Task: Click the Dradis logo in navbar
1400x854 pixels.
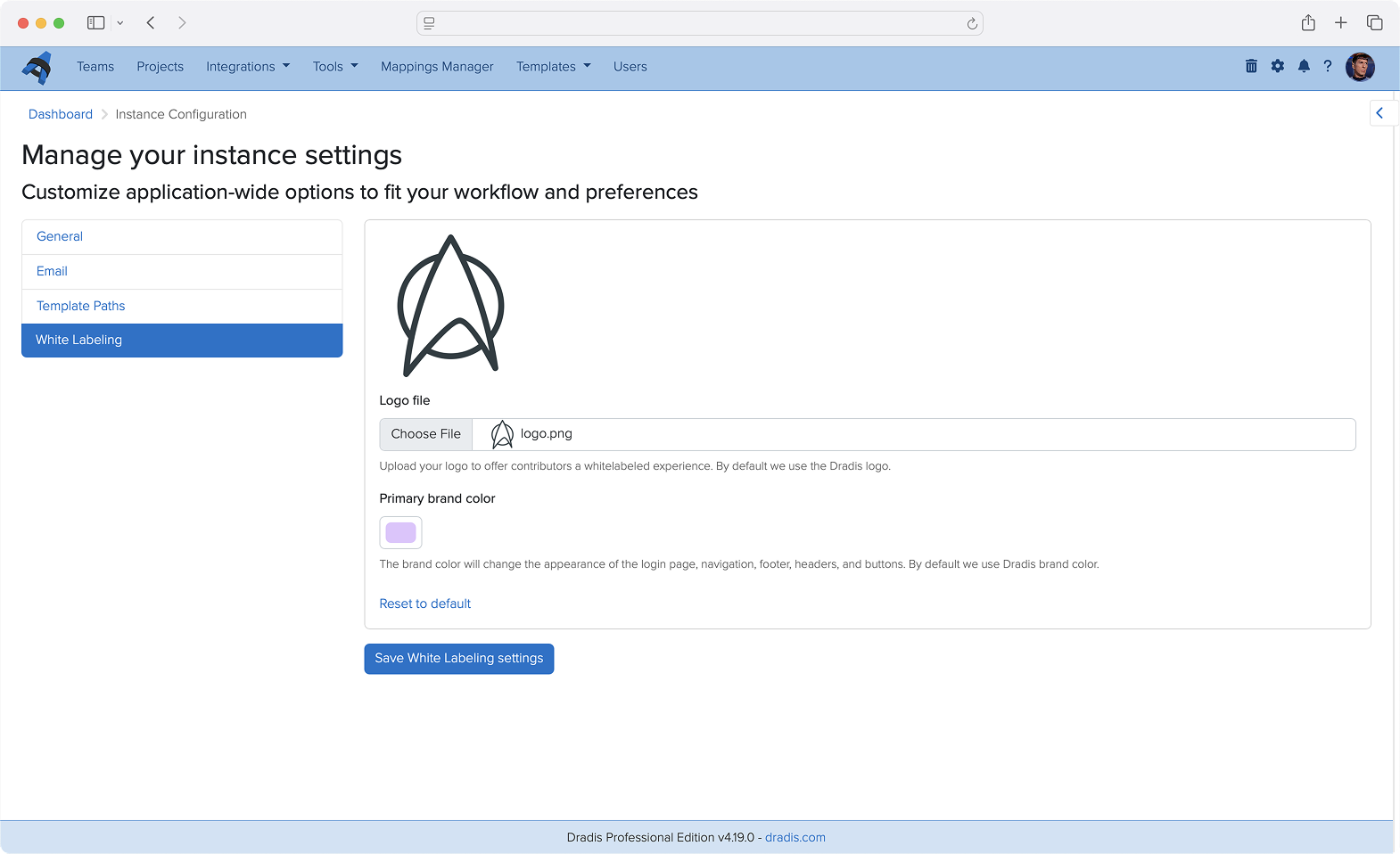Action: pos(37,68)
